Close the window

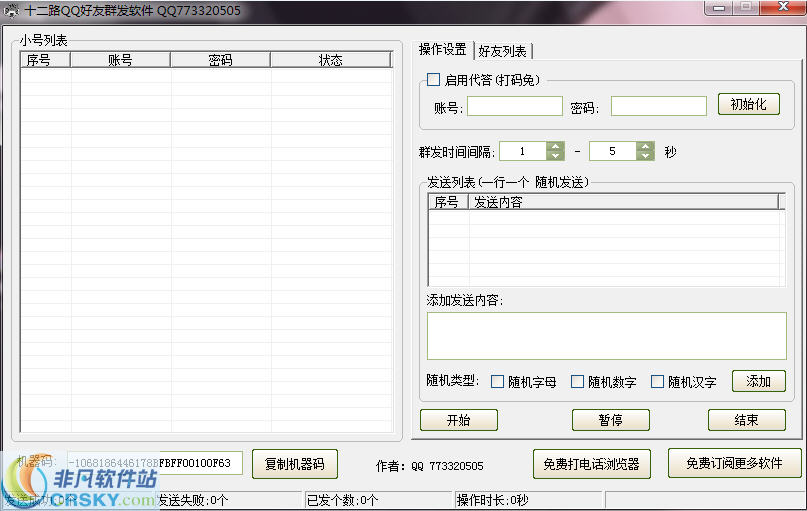tap(783, 7)
